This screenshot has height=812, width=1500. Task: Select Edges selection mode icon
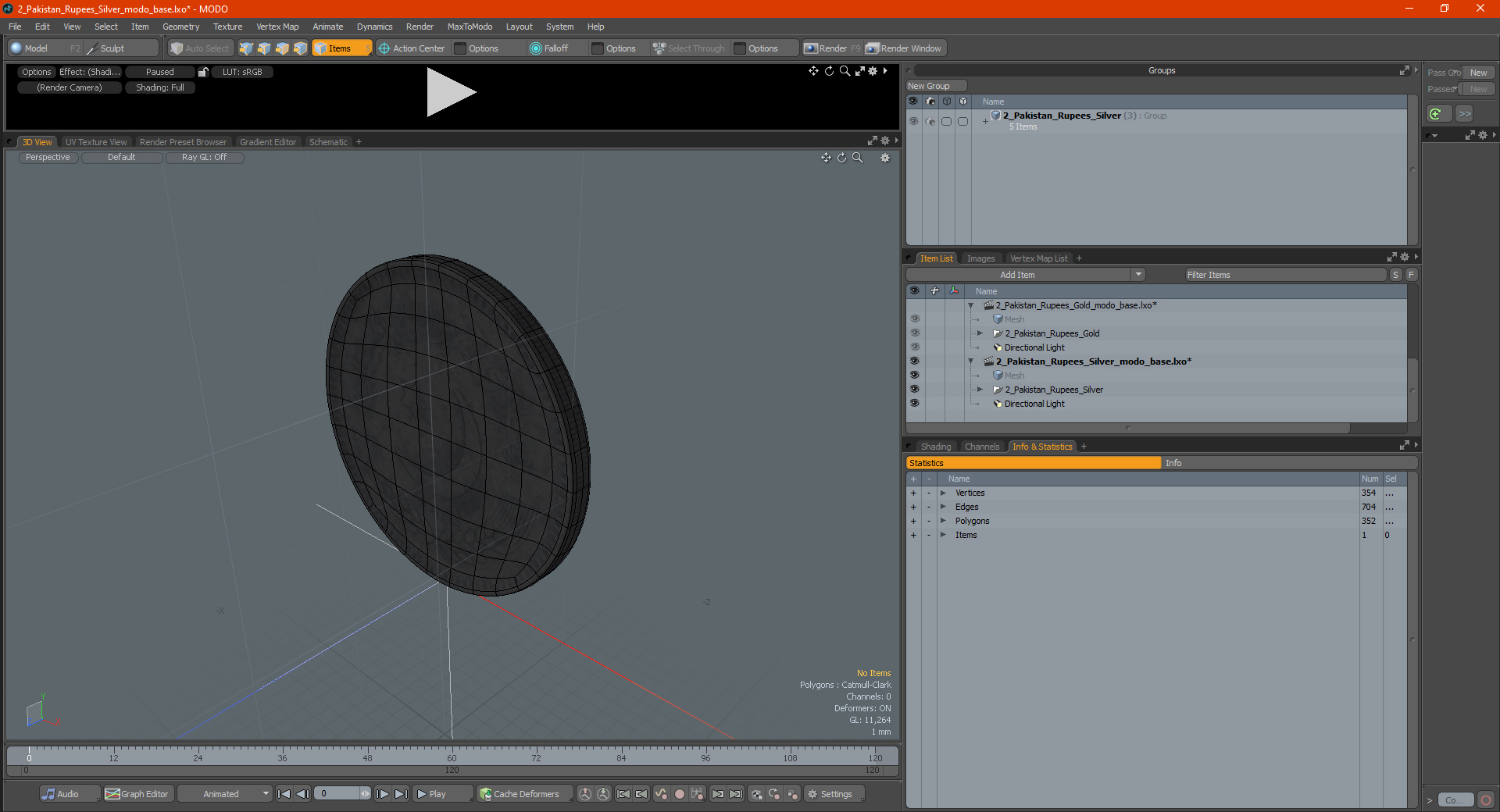tap(264, 48)
